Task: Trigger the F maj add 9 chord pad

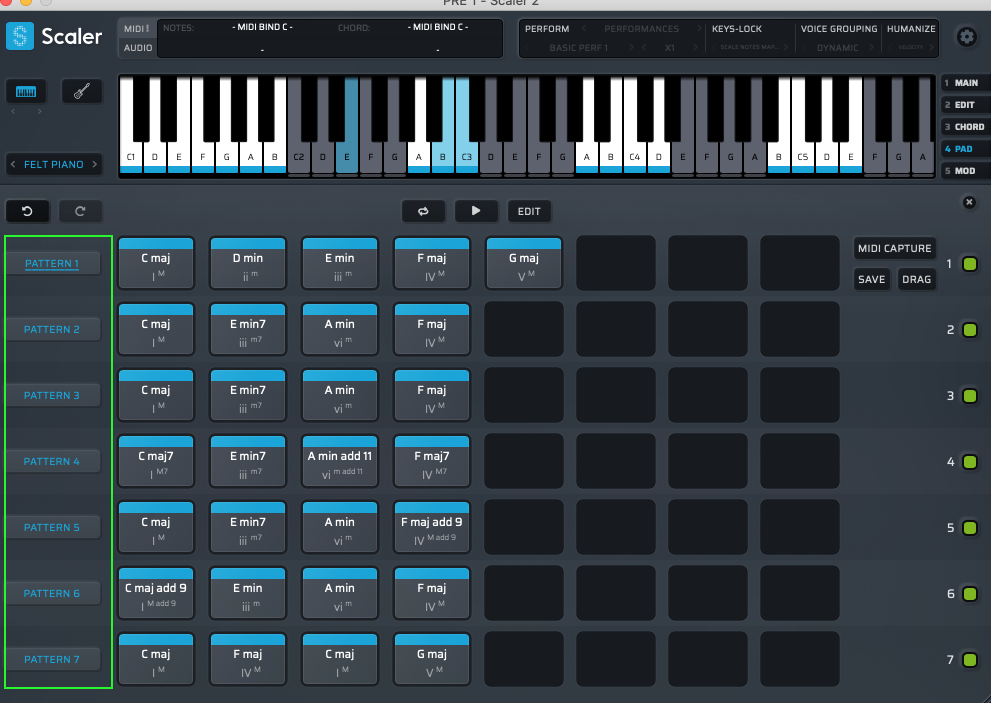Action: click(432, 527)
